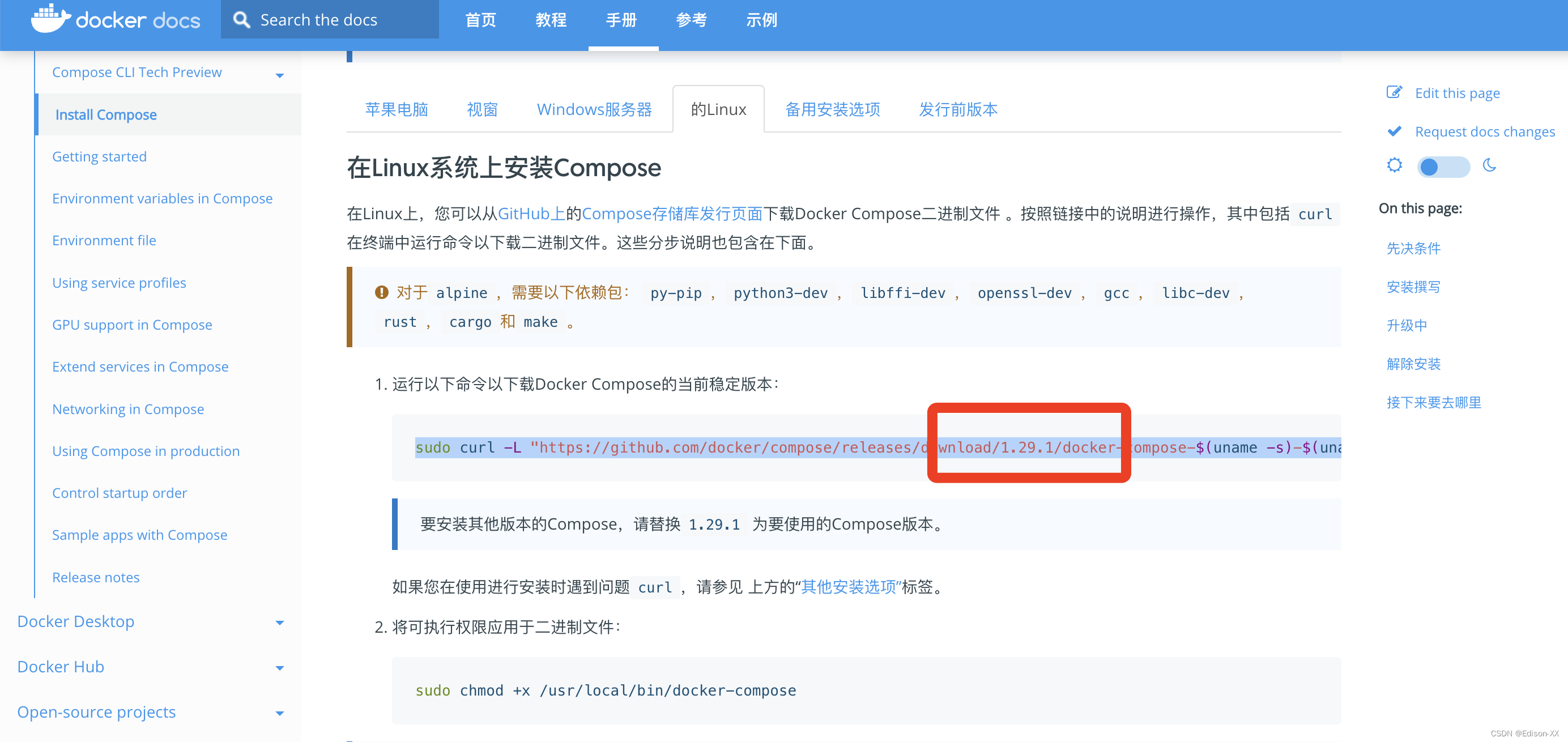
Task: Expand the Docker Desktop sidebar section
Action: point(279,622)
